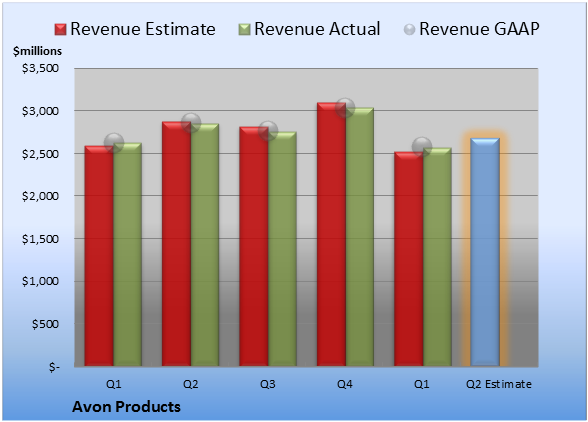Select the 'Revenue Actual' legend label
The image size is (588, 422).
point(317,29)
